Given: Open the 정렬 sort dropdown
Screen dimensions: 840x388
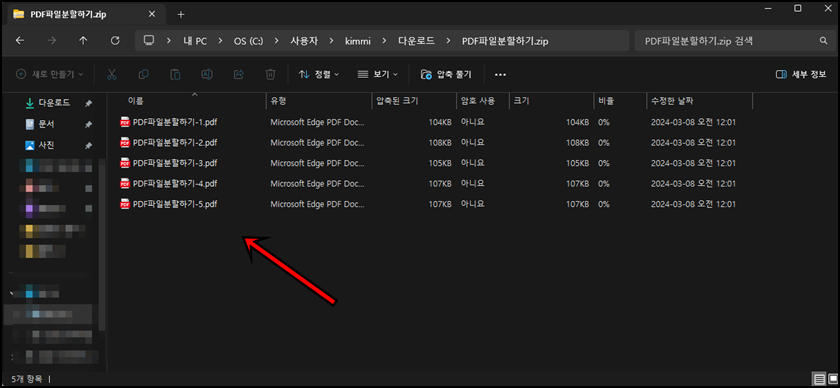Looking at the screenshot, I should point(319,74).
